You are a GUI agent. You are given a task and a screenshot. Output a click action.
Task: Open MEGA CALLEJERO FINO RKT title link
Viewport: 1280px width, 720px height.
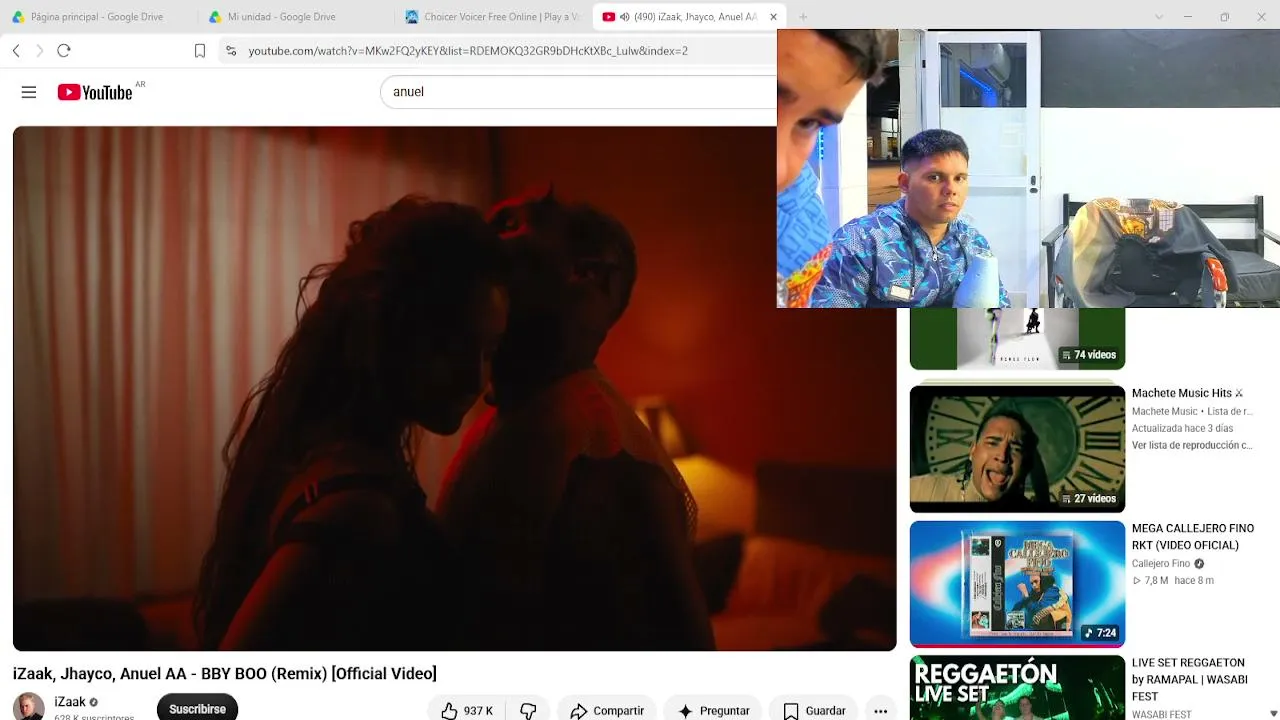[1193, 537]
